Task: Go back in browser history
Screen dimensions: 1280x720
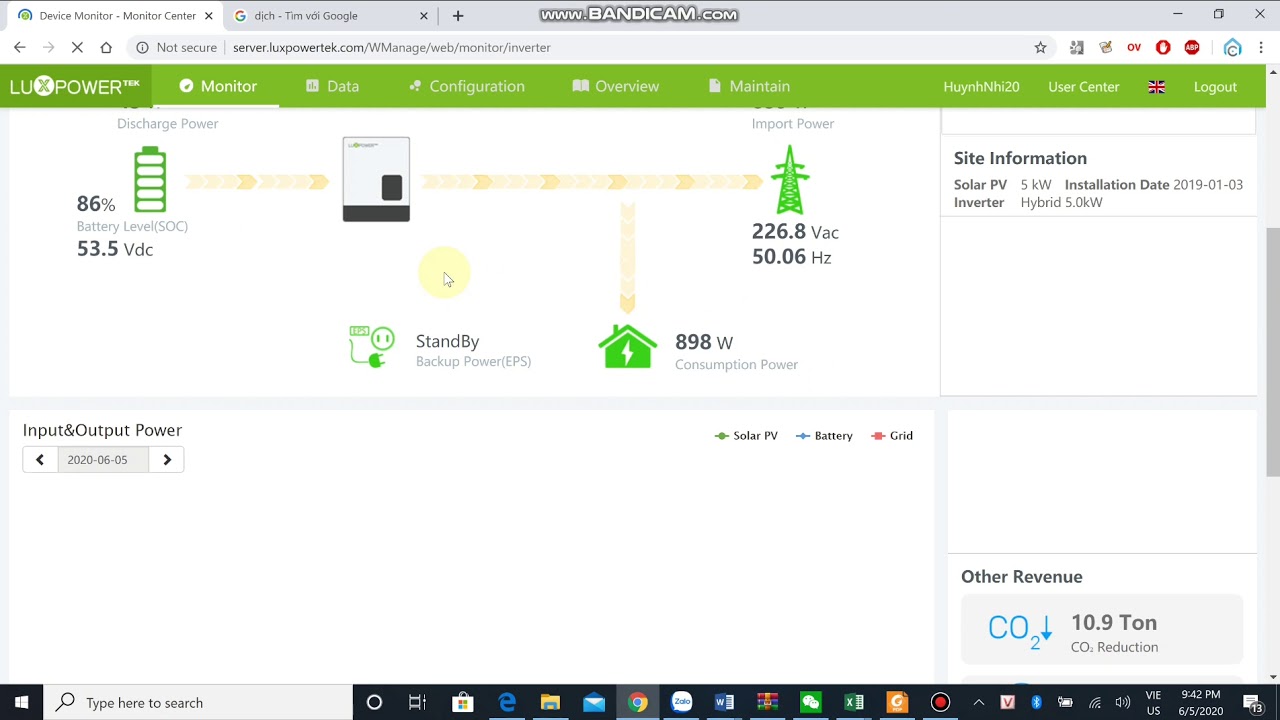Action: pyautogui.click(x=19, y=47)
